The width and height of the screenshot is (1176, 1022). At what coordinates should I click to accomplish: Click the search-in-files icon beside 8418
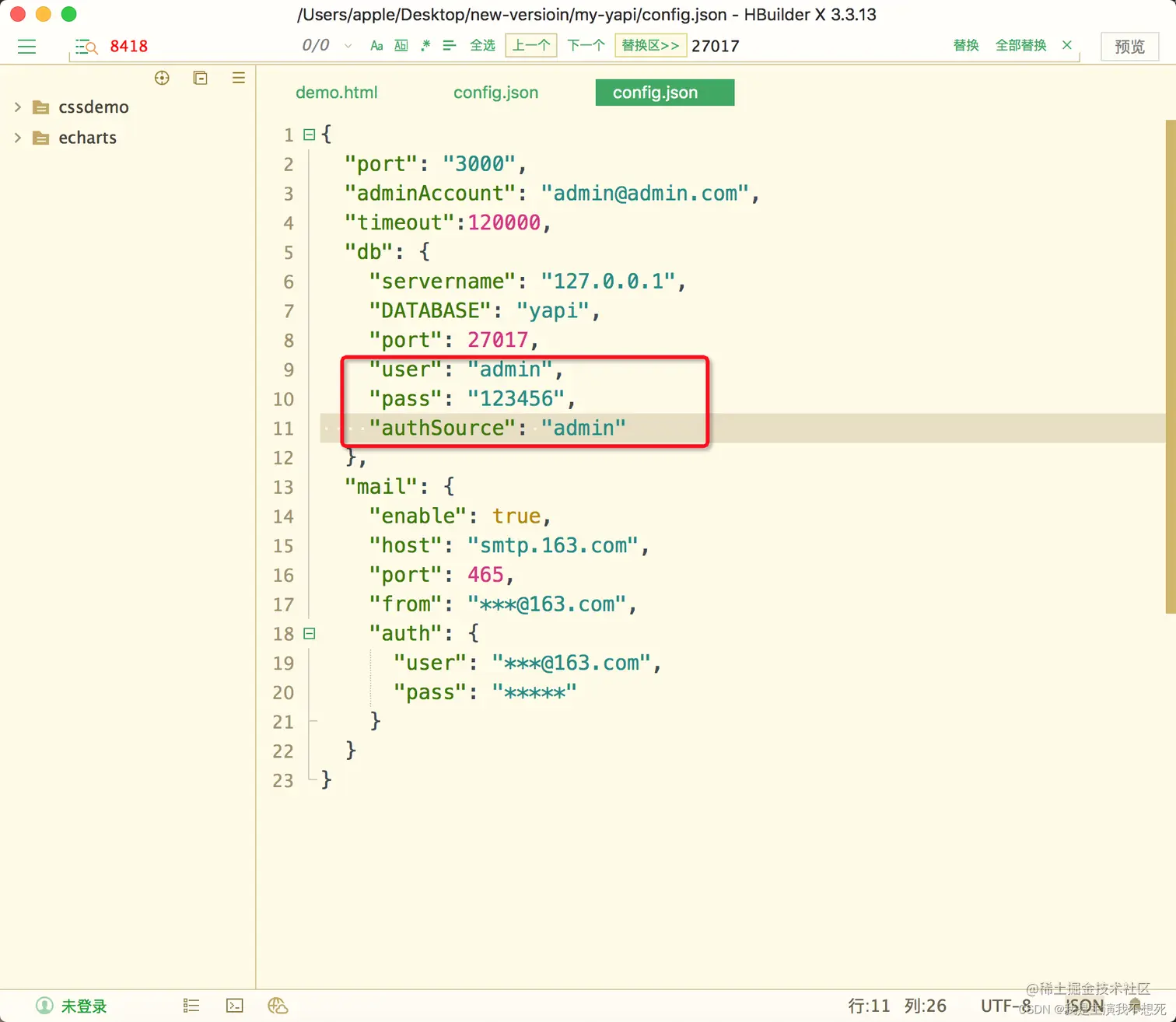click(86, 47)
